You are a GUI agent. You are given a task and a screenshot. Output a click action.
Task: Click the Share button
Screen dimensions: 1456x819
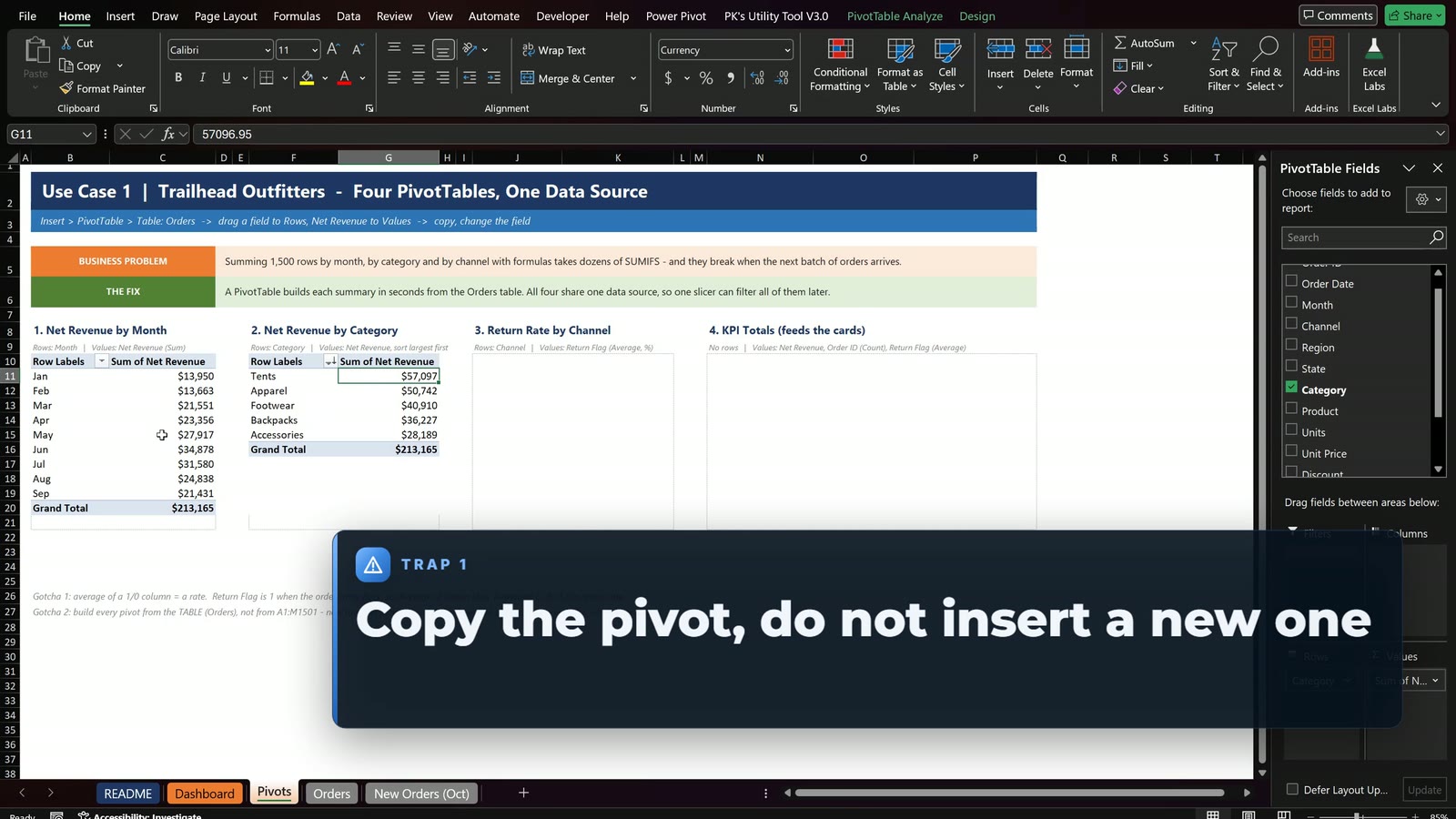(1415, 15)
